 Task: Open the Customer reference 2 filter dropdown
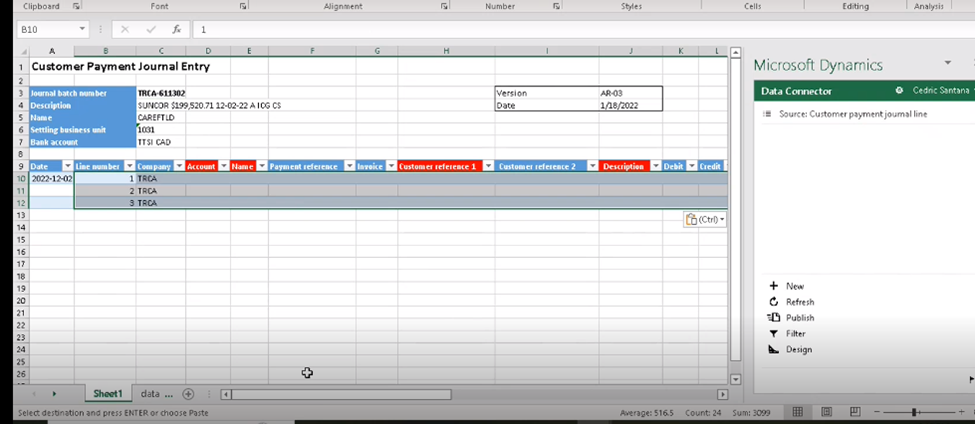593,166
